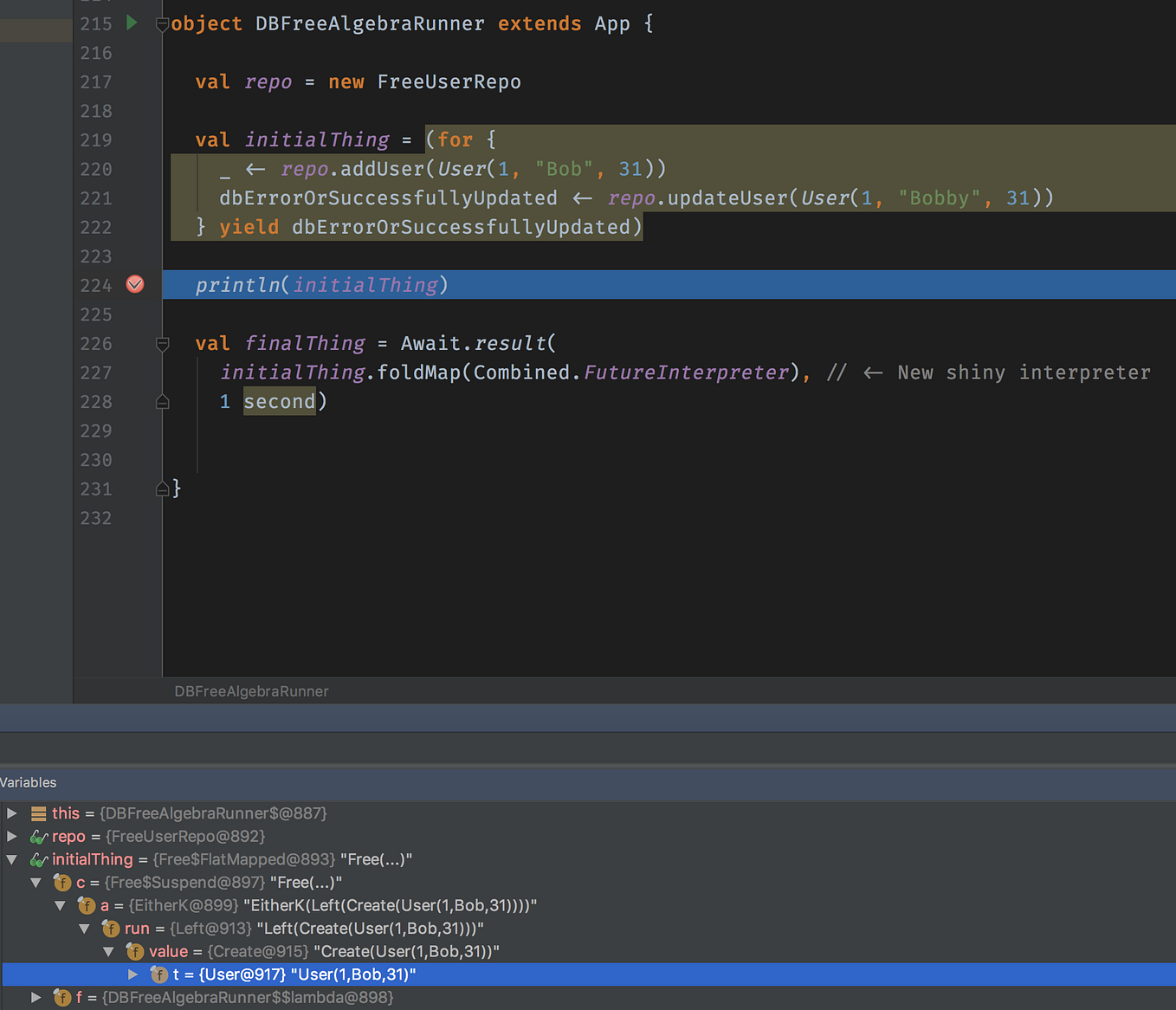The image size is (1176, 1010).
Task: Click the DBFreeAlgebraRunner breadcrumb
Action: click(x=251, y=691)
